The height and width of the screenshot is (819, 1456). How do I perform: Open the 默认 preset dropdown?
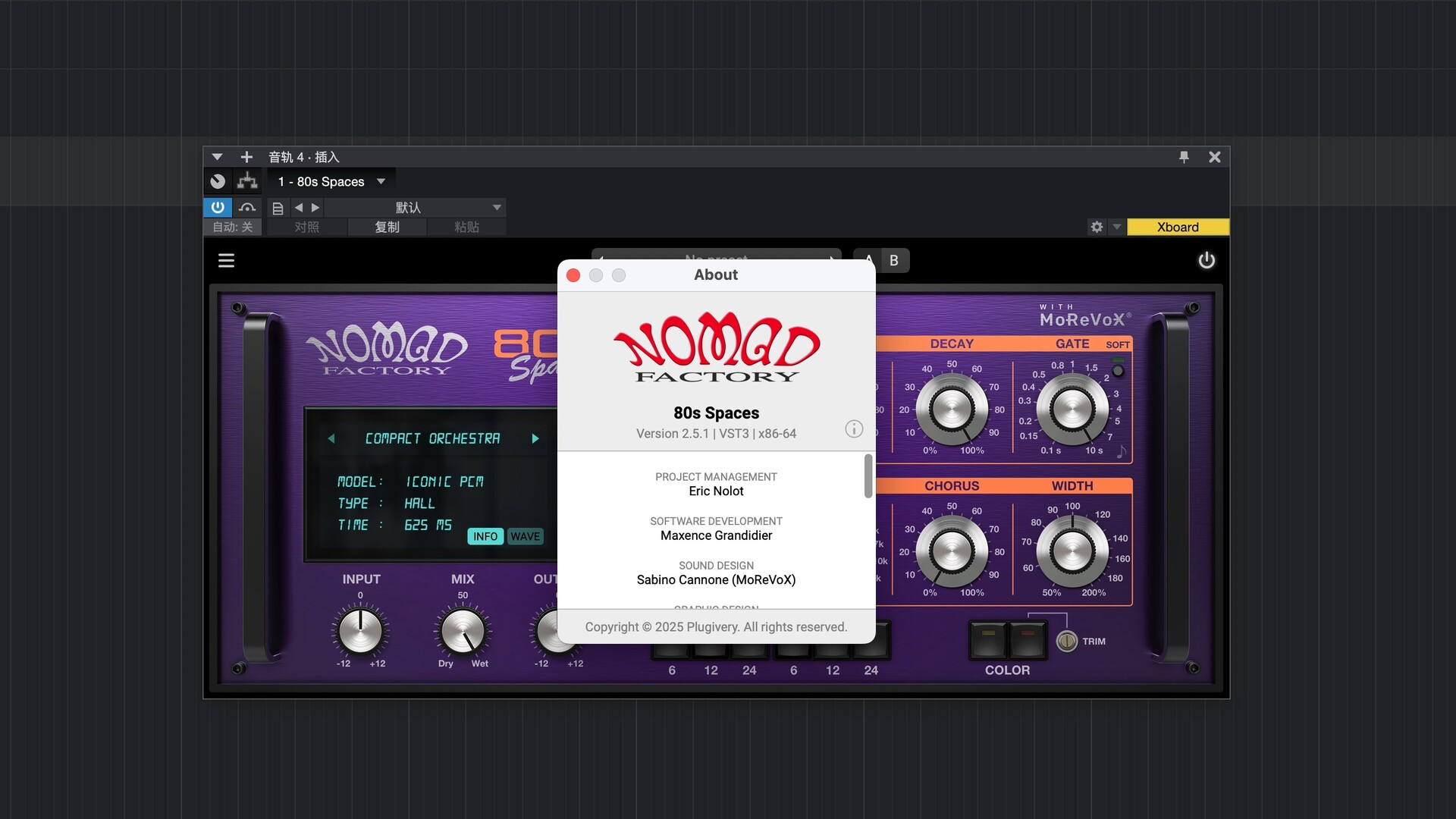(497, 208)
